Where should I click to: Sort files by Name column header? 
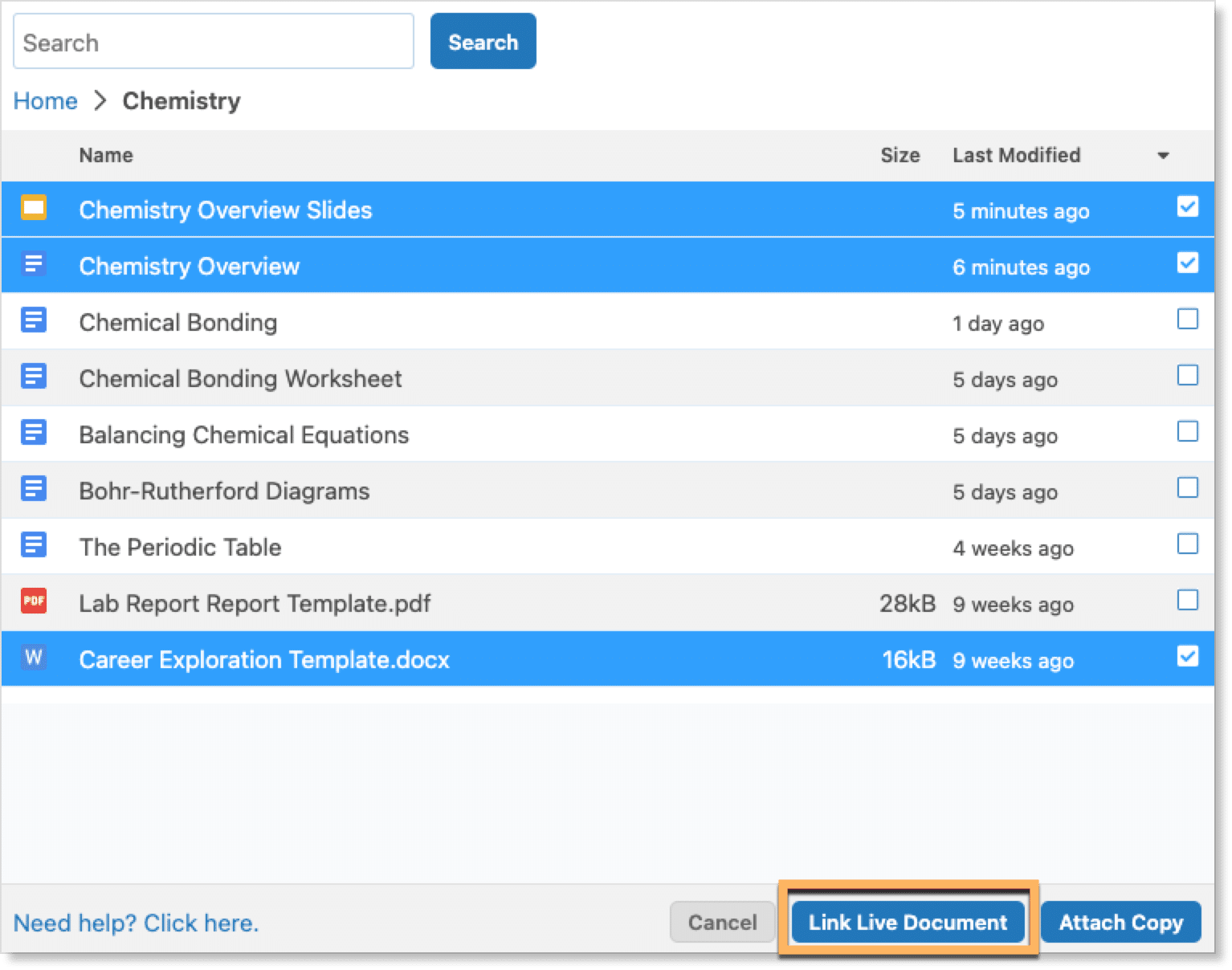click(x=106, y=155)
